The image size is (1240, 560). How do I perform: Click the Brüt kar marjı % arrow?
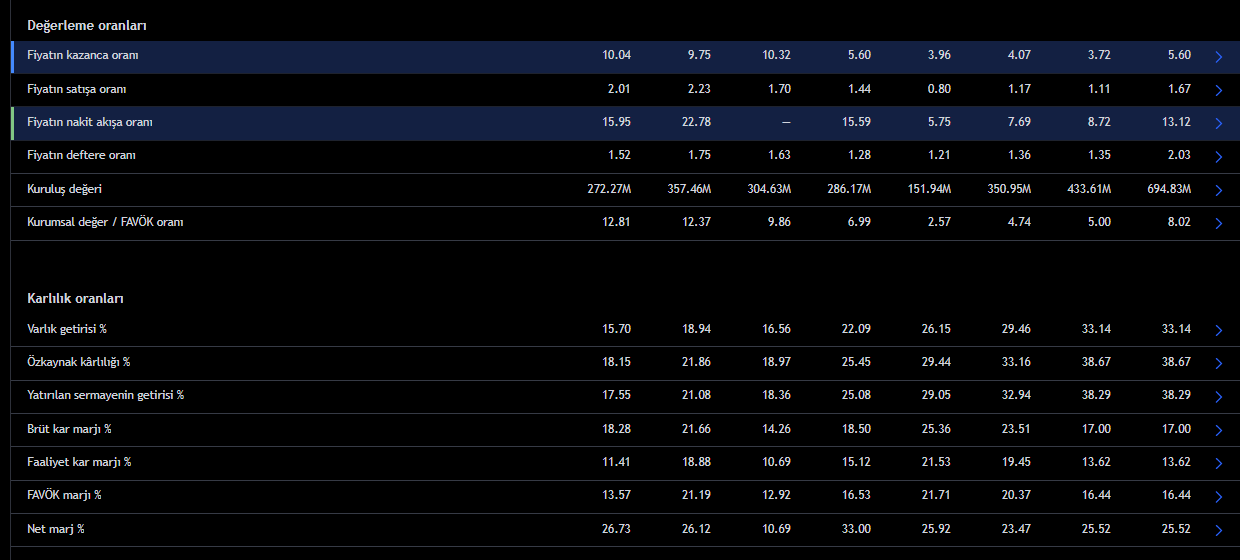(1218, 430)
